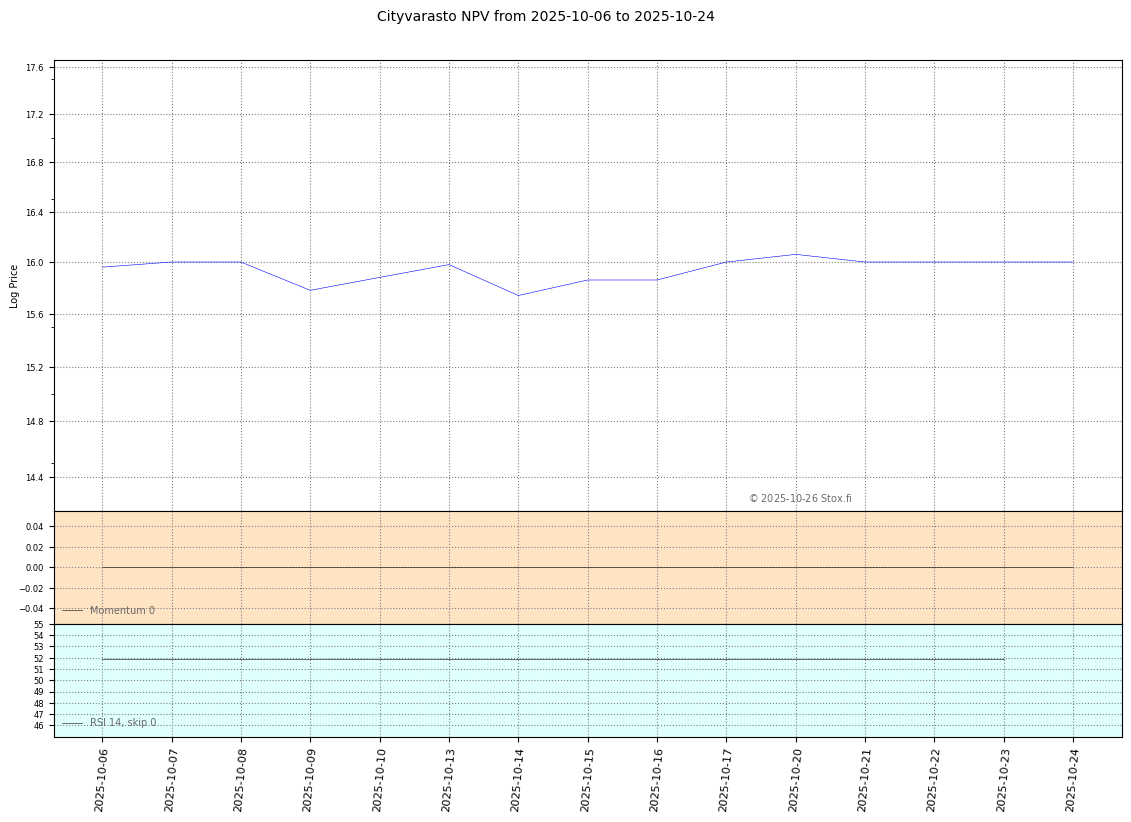Select the RSI 14, skip 0 legend label
This screenshot has height=822, width=1131.
(123, 723)
